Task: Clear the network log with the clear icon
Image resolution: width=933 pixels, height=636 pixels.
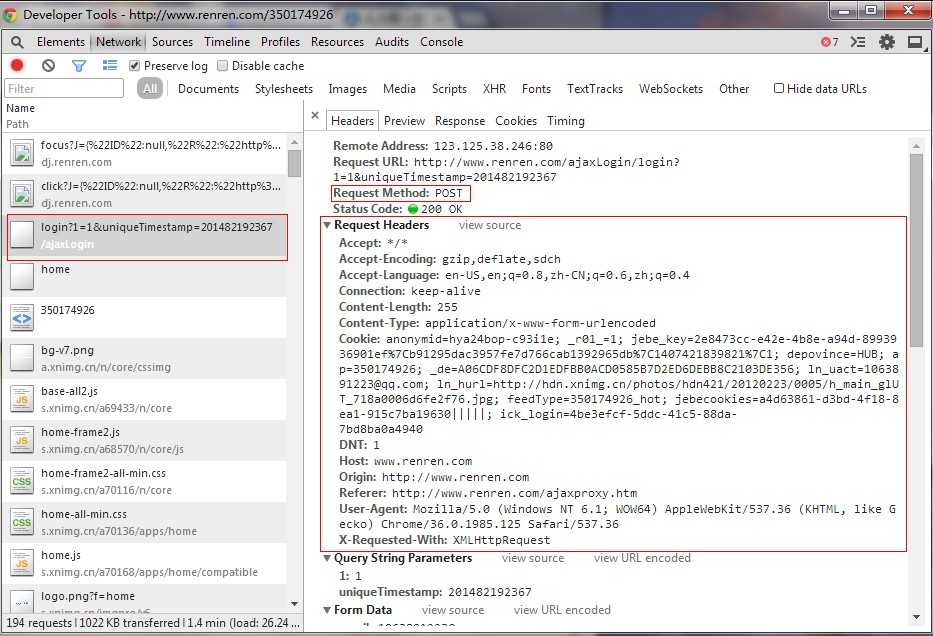Action: click(48, 65)
